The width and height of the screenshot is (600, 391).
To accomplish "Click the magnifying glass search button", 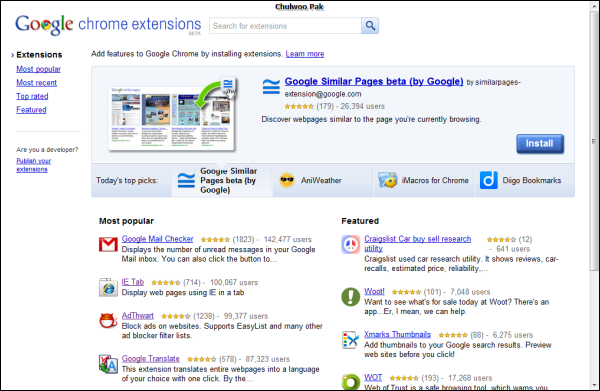I will coord(370,26).
